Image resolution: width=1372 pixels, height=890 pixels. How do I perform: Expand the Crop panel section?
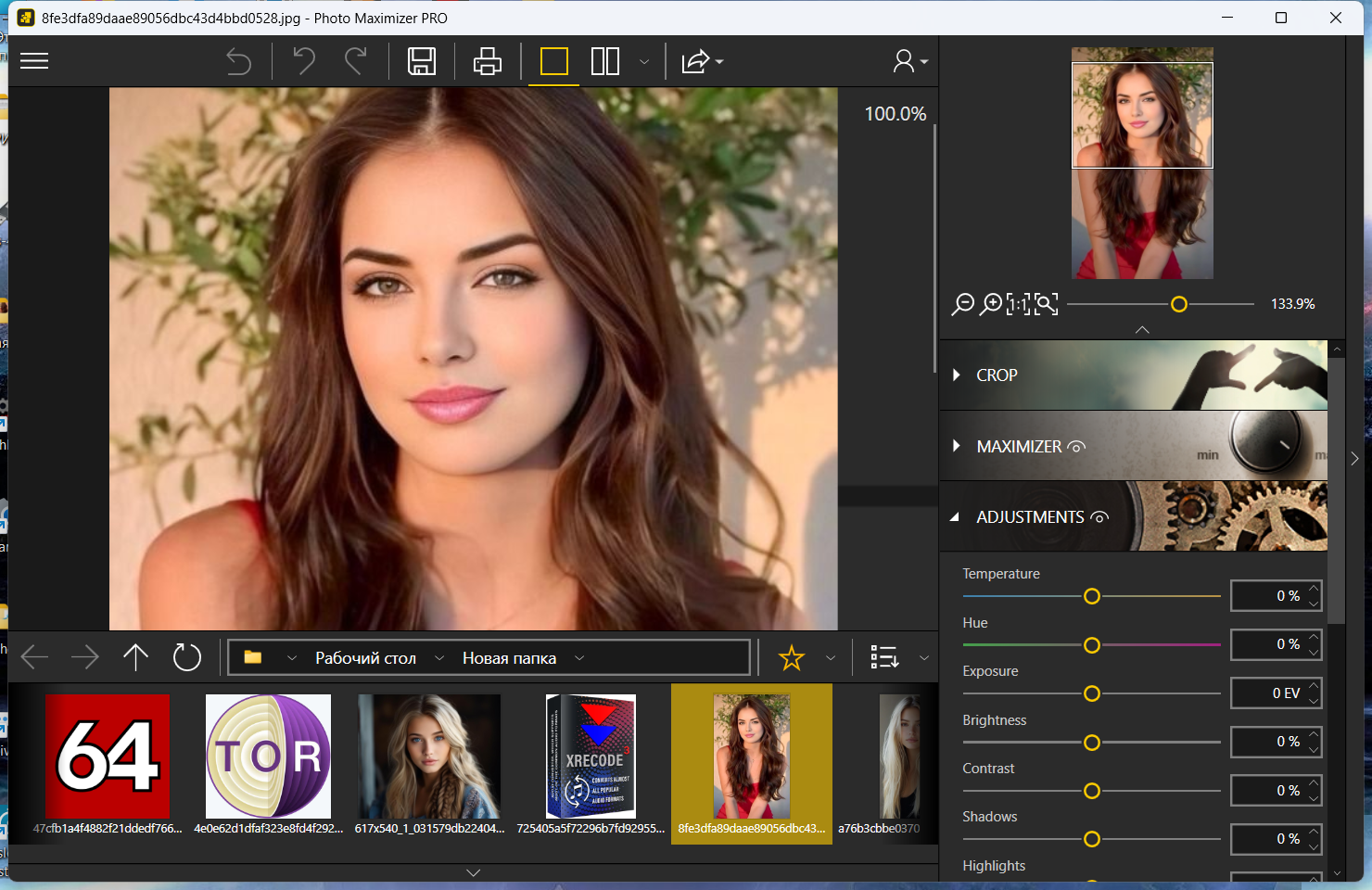point(997,375)
